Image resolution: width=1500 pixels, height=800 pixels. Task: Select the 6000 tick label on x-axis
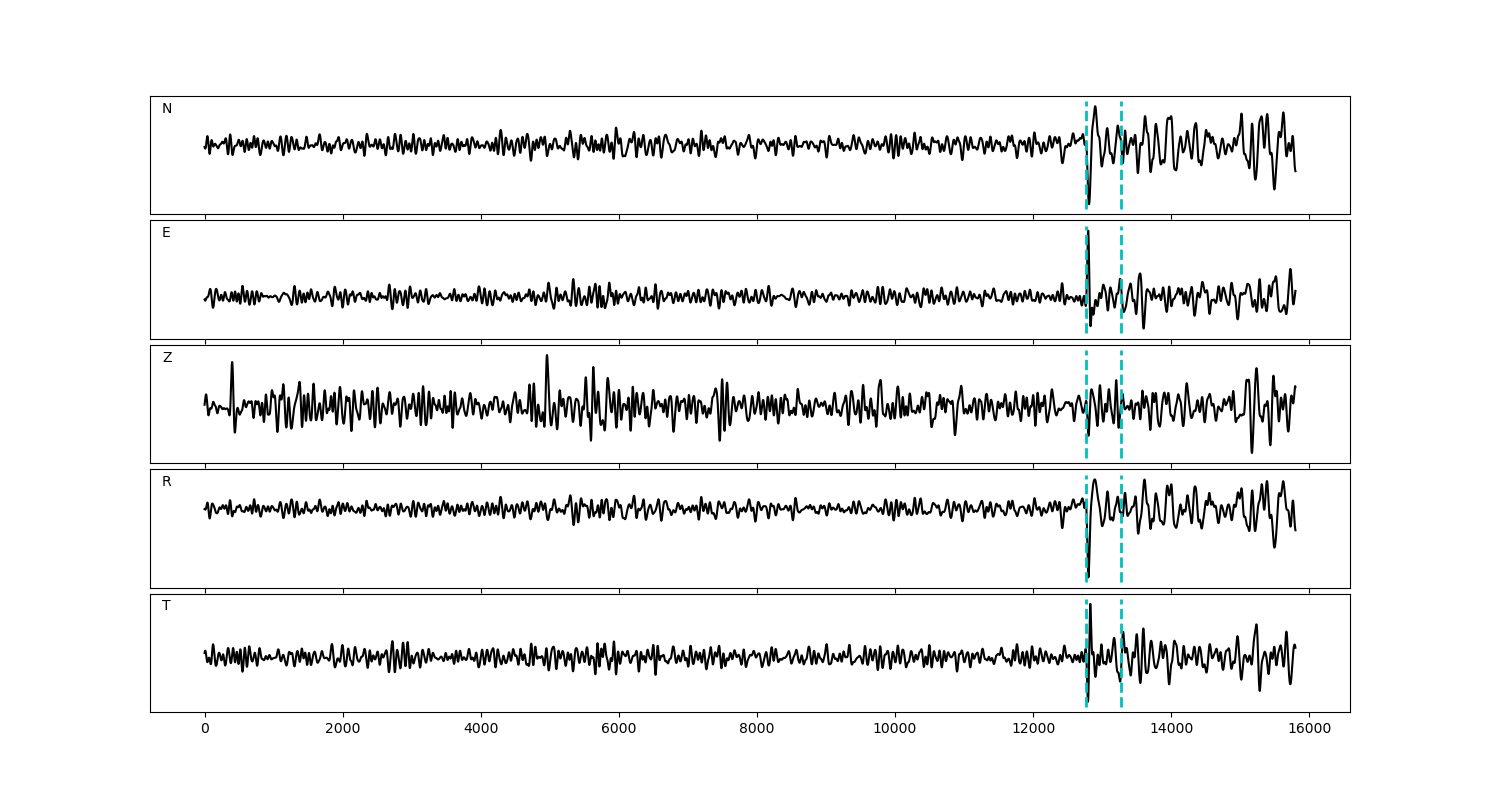pos(619,730)
